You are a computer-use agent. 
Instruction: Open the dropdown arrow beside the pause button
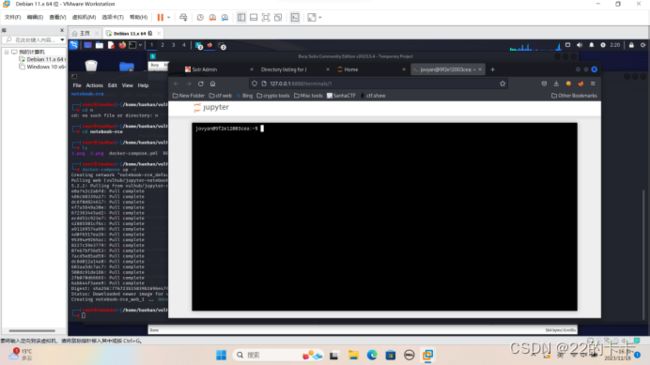pos(168,17)
